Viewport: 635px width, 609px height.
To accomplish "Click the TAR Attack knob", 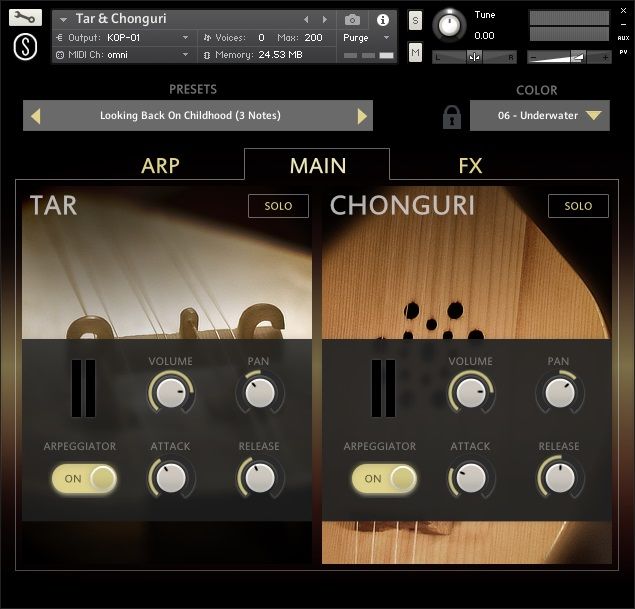I will [x=170, y=477].
